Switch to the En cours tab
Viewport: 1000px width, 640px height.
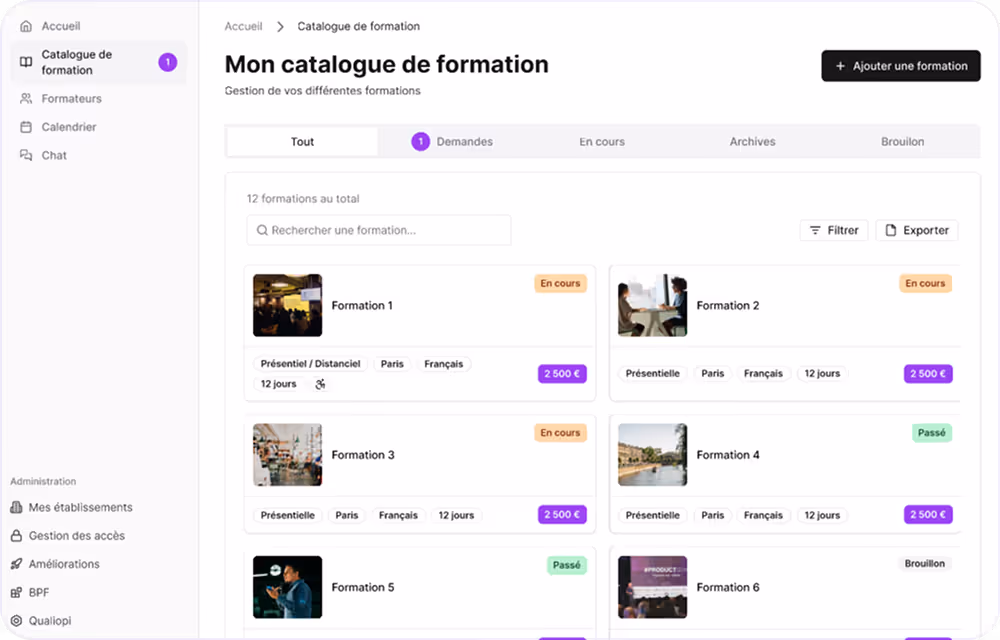click(602, 142)
